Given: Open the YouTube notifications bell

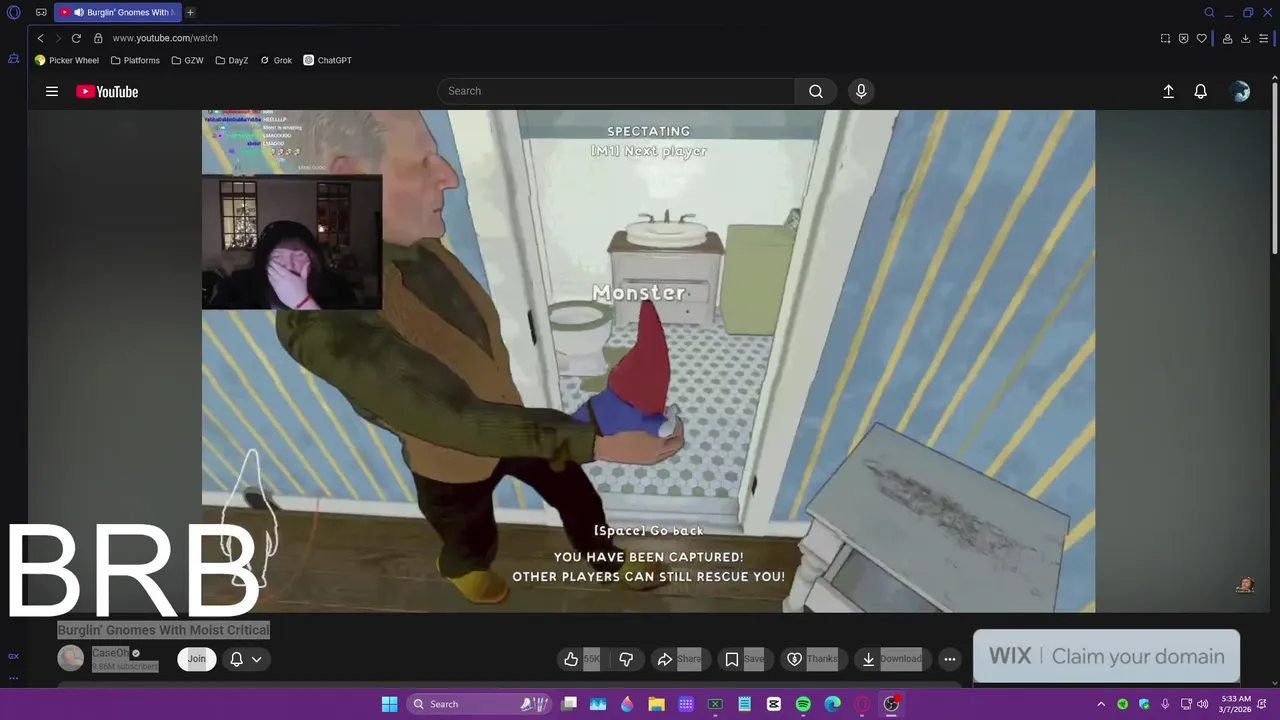Looking at the screenshot, I should click(x=1201, y=91).
